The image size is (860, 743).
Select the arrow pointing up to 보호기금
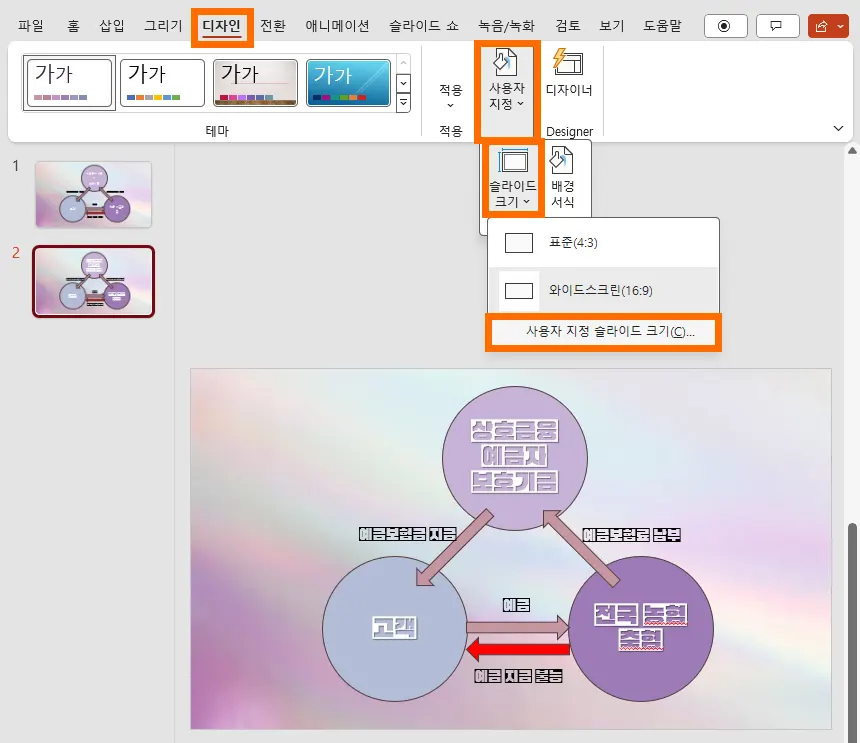pos(581,548)
